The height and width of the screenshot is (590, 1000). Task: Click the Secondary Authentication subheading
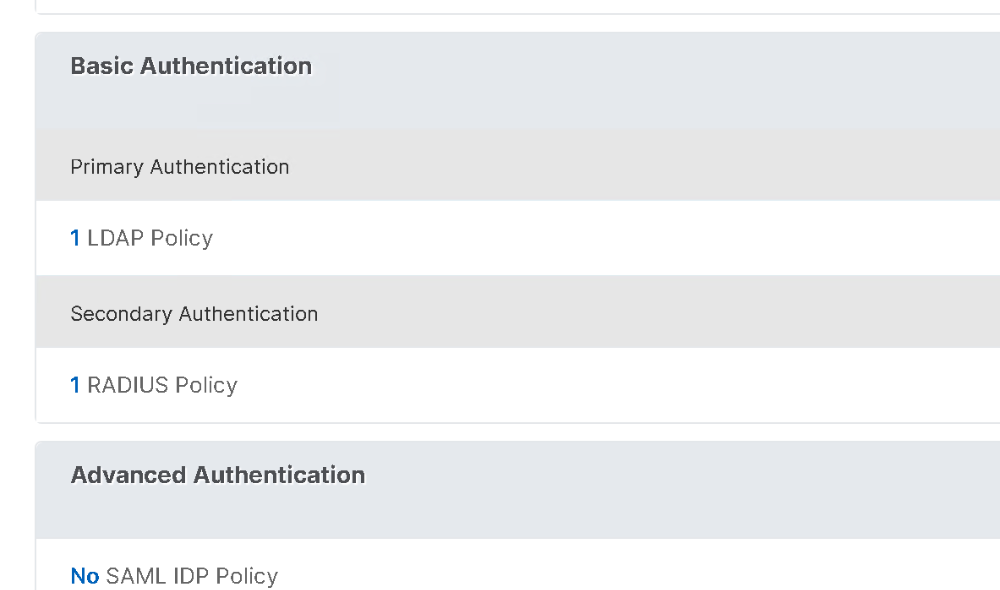click(x=194, y=313)
